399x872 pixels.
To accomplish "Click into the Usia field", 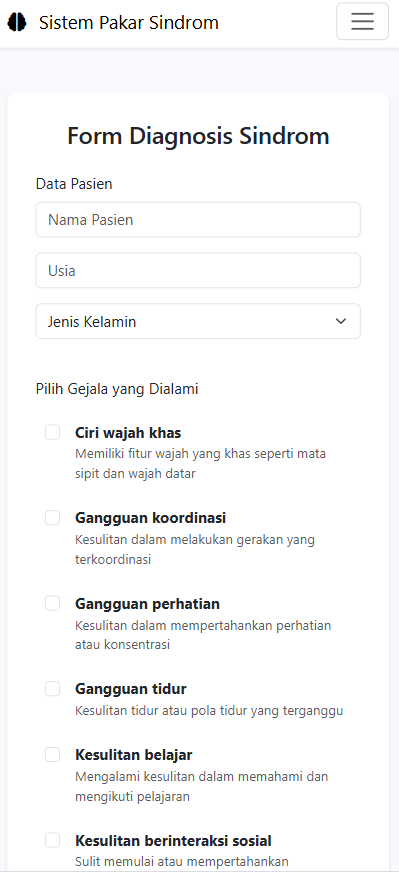I will pyautogui.click(x=198, y=271).
